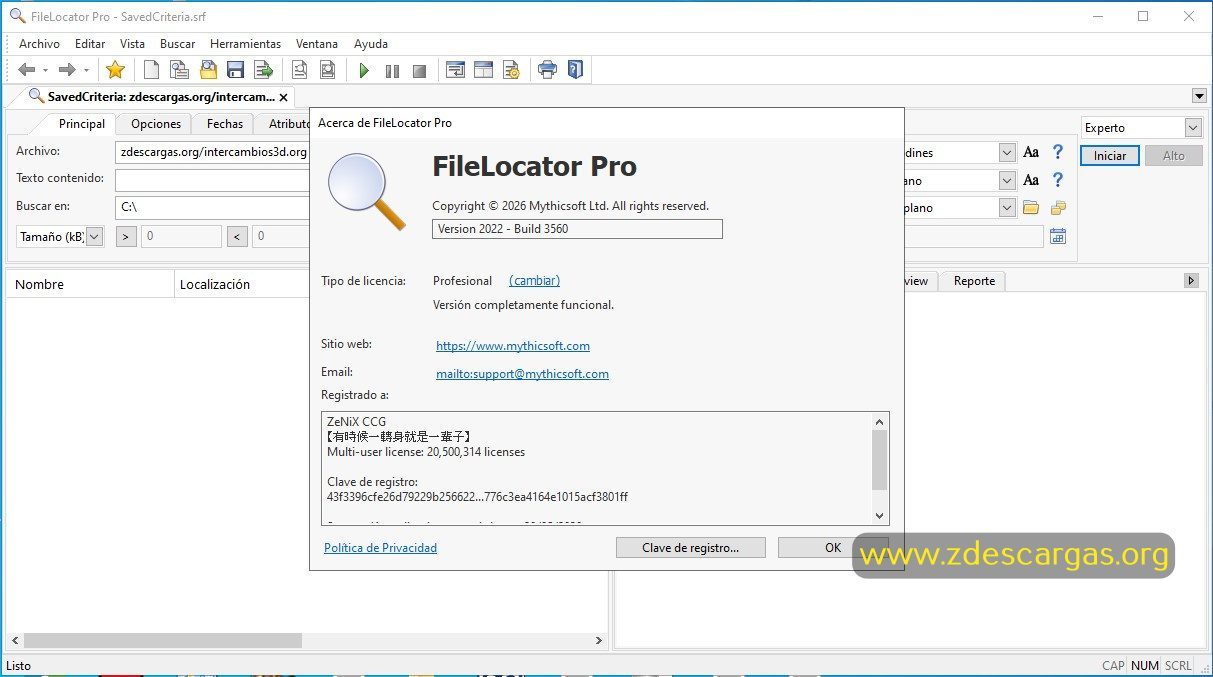Pause search with the toolbar pause icon
The image size is (1213, 677).
pyautogui.click(x=392, y=70)
